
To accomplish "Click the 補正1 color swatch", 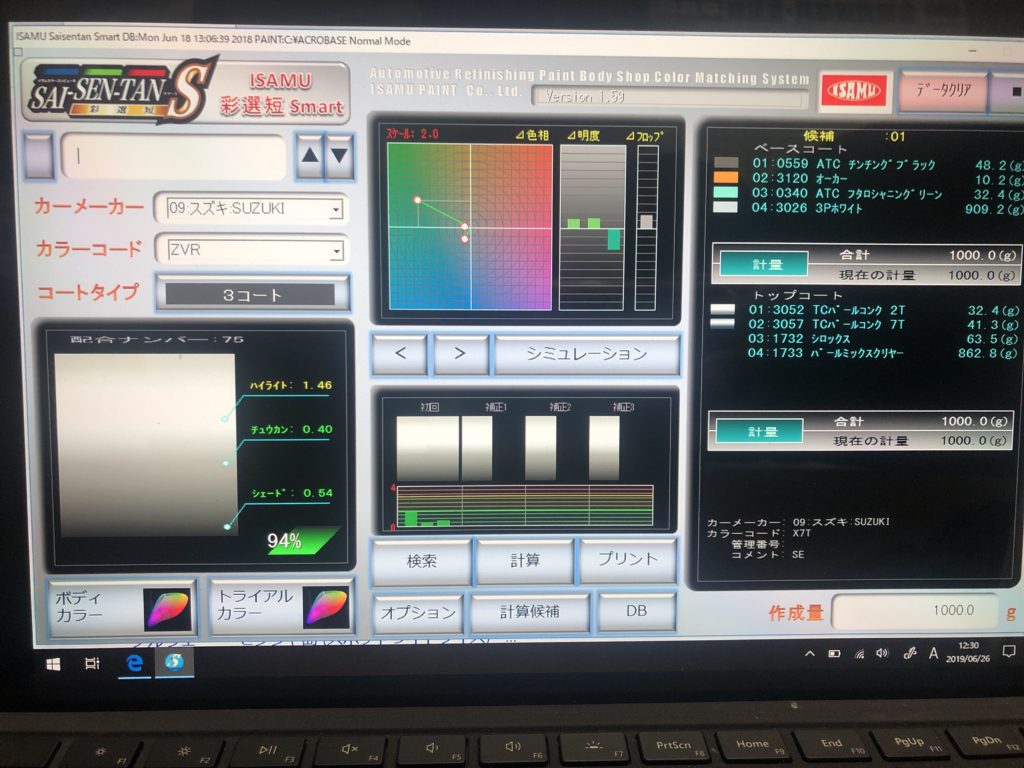I will point(477,449).
